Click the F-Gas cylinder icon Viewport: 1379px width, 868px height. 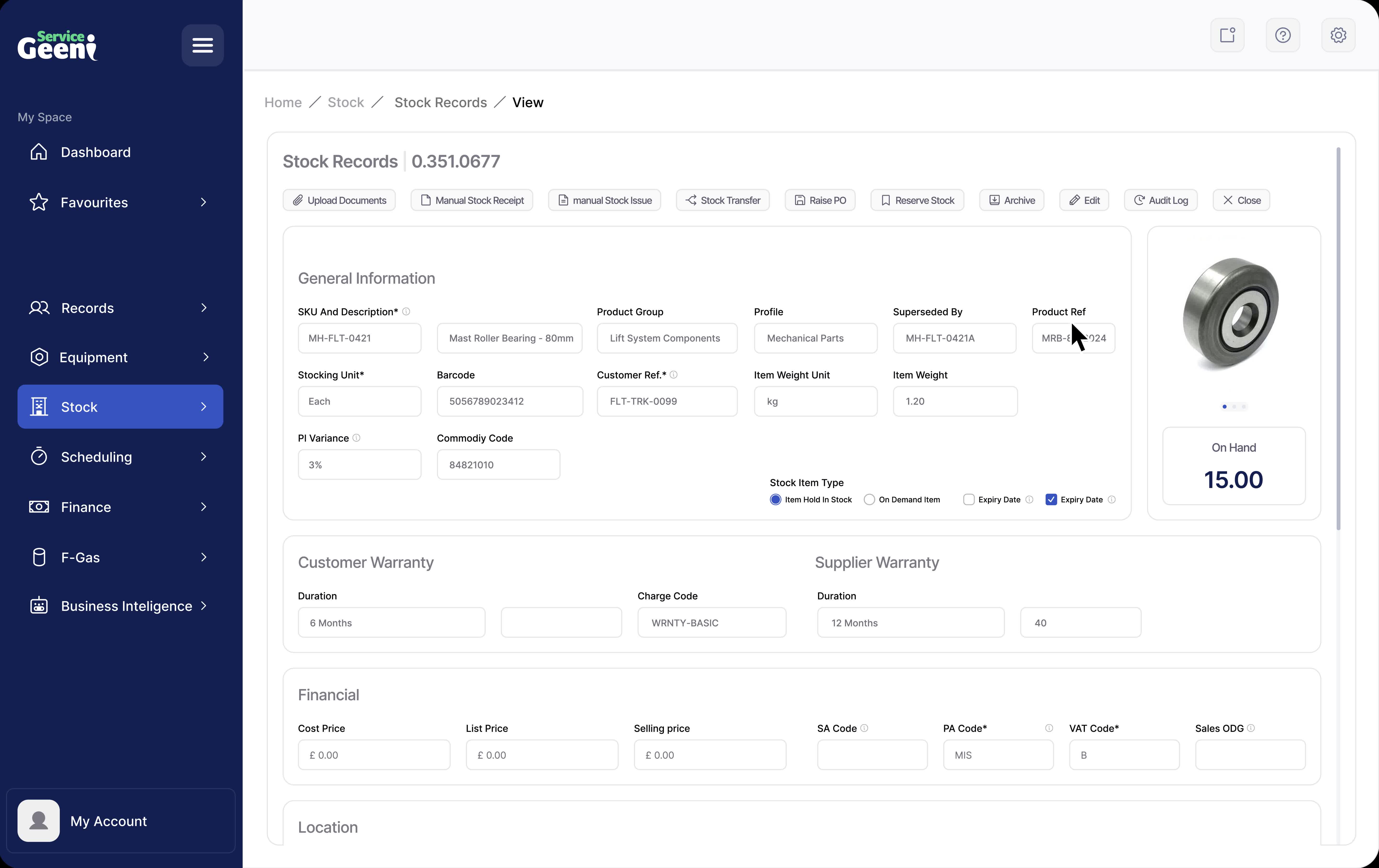point(39,557)
